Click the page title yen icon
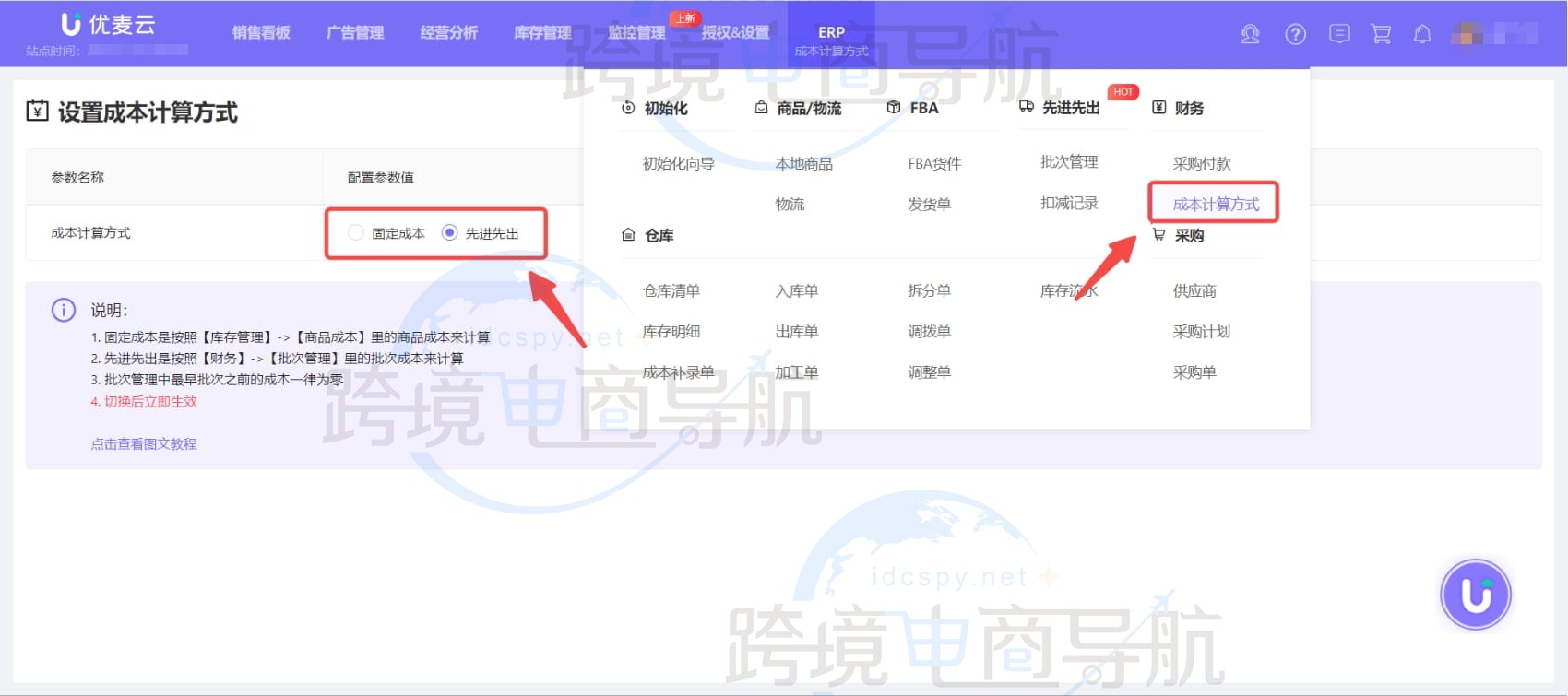Viewport: 1568px width, 696px height. click(x=38, y=112)
